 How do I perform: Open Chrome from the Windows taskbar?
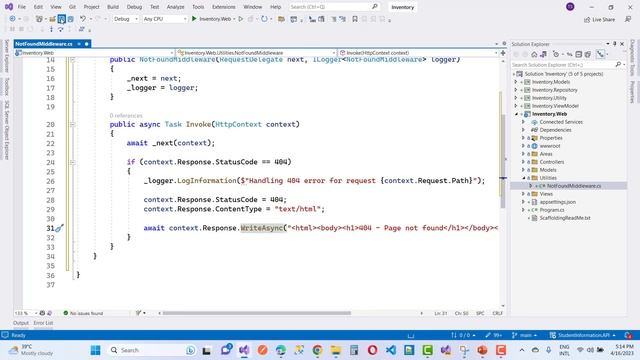pos(317,350)
